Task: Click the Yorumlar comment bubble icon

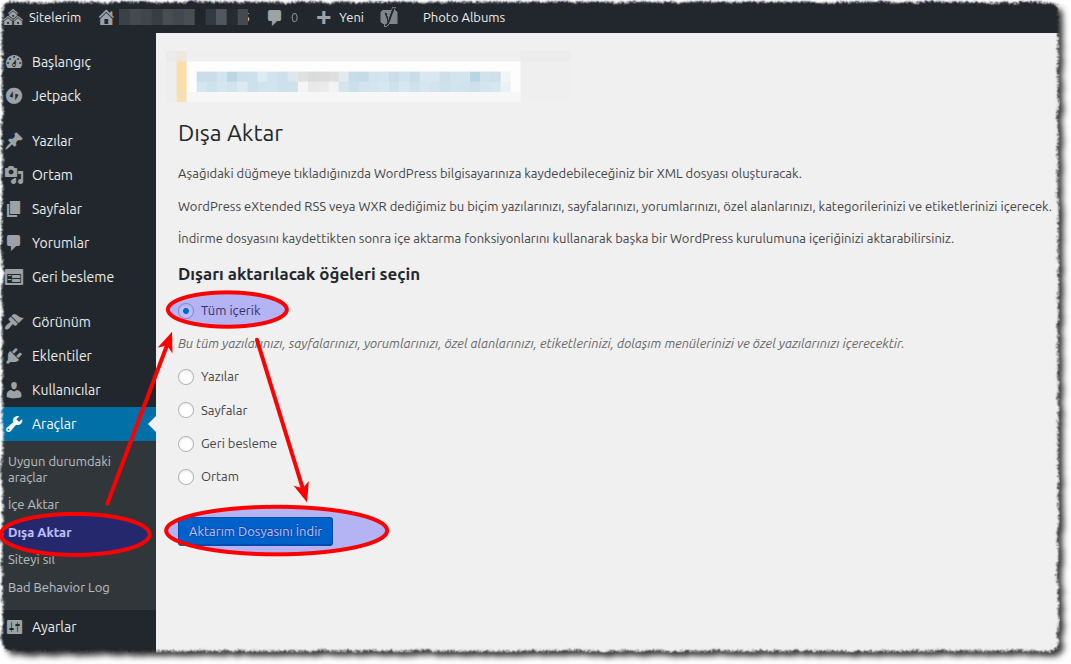Action: (x=14, y=243)
